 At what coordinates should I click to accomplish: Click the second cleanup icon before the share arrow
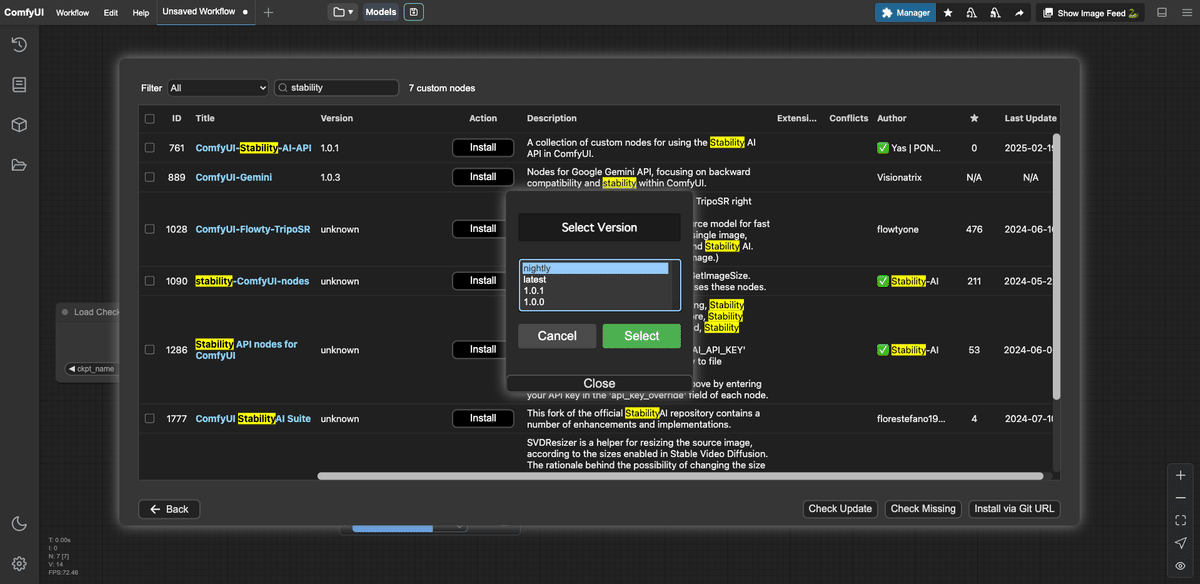(995, 13)
